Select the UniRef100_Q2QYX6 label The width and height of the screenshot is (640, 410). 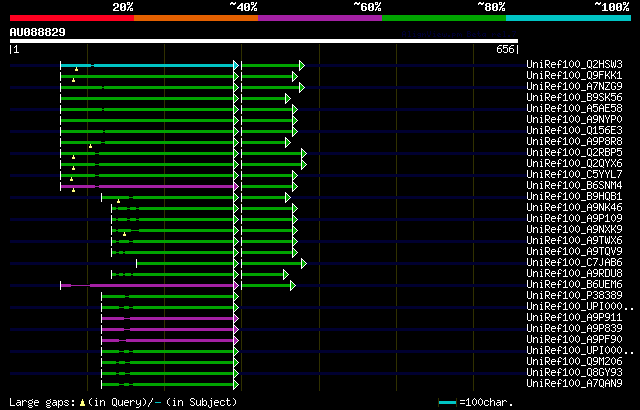click(574, 164)
